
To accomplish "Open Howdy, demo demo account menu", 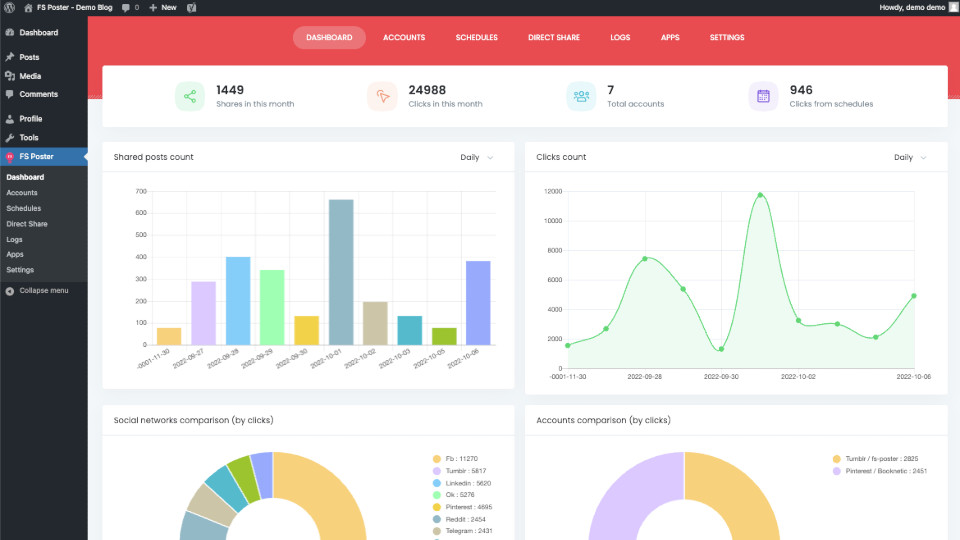I will click(x=917, y=7).
